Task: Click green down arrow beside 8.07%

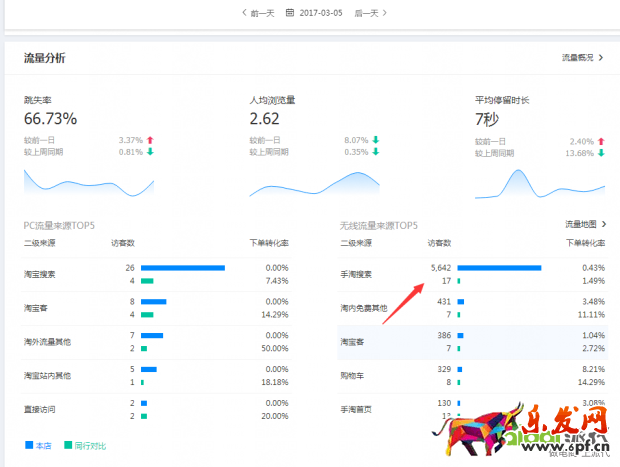Action: (376, 140)
